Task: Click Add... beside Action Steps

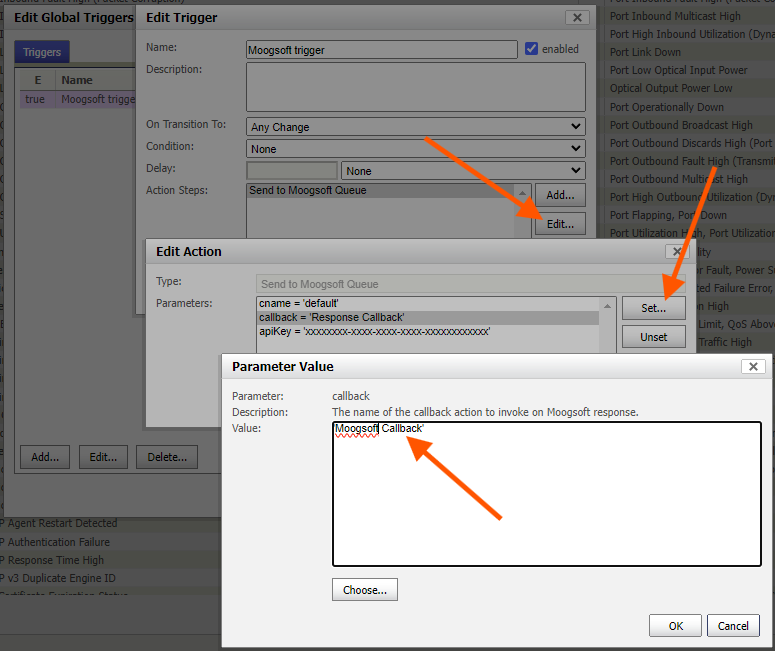Action: 560,195
